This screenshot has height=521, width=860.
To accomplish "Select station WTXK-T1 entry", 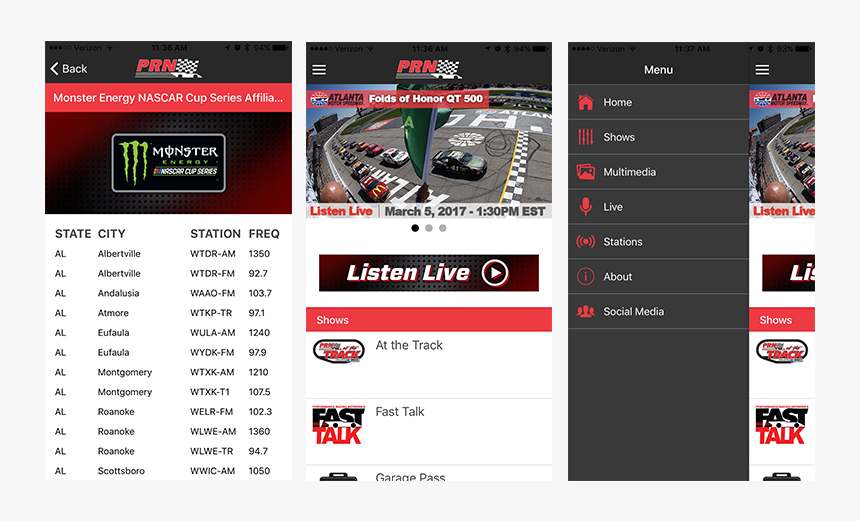I will [x=210, y=392].
